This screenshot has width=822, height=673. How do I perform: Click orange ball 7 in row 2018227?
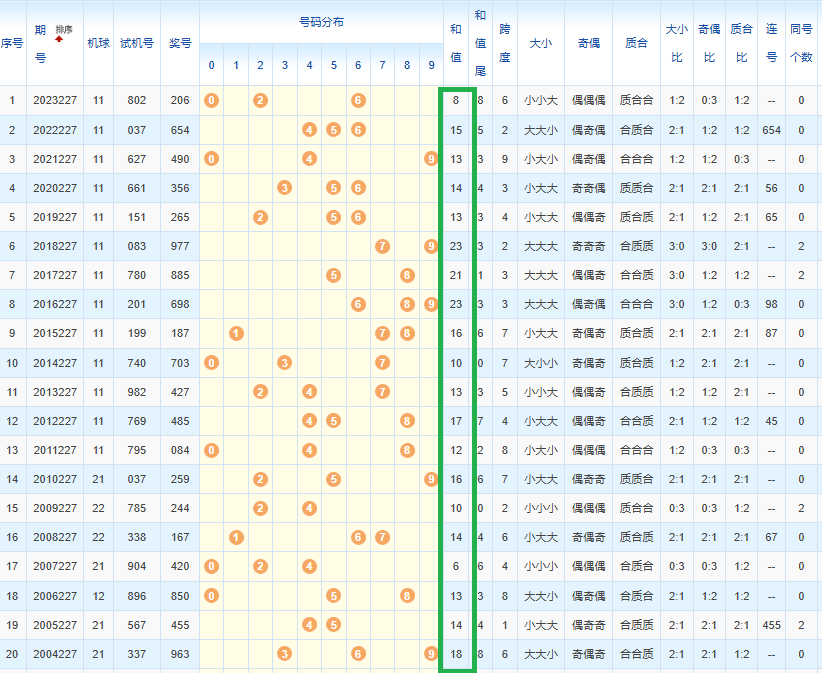[382, 246]
